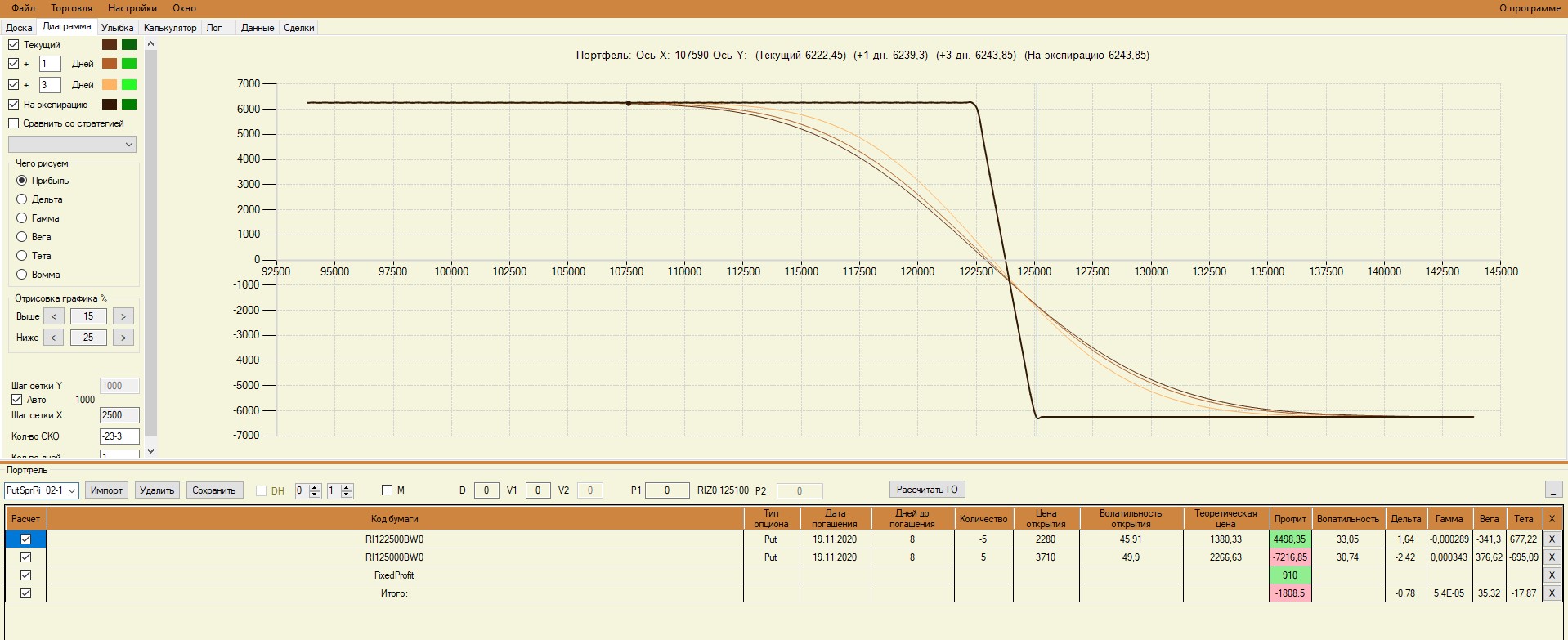
Task: Toggle the +1 Дней curve checkbox
Action: click(x=14, y=64)
